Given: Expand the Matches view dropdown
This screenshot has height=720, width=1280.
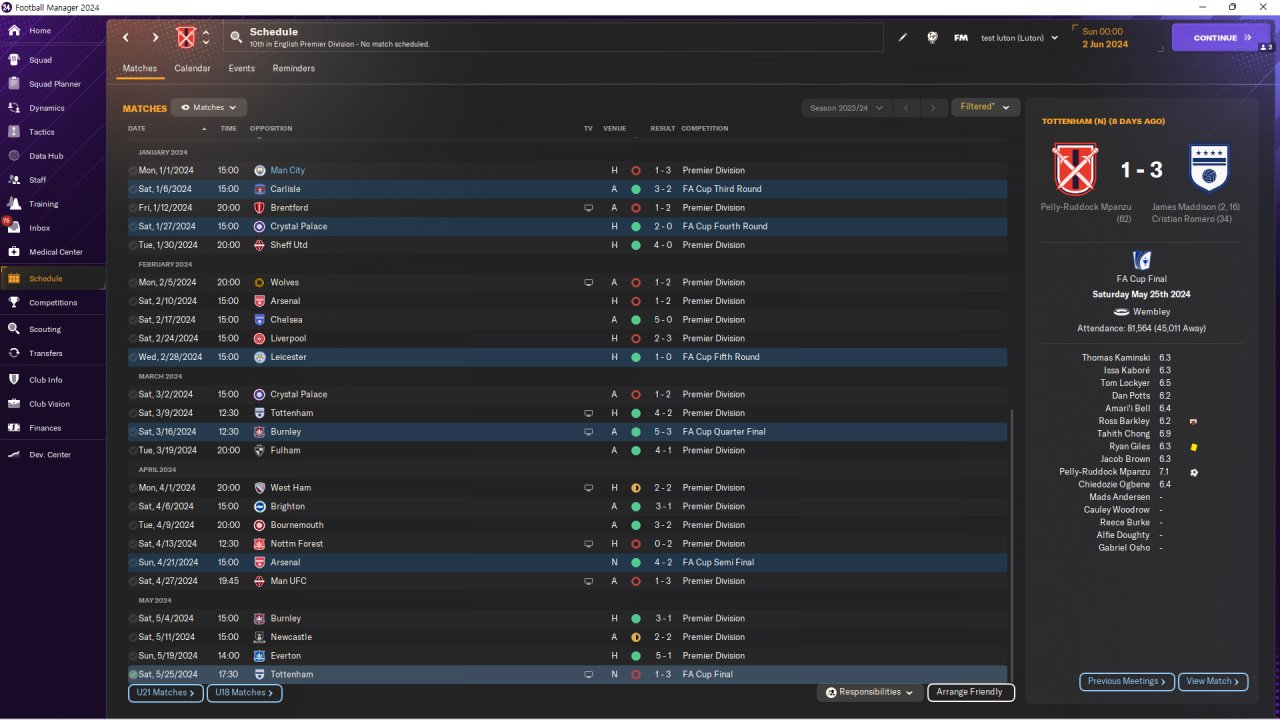Looking at the screenshot, I should point(209,107).
